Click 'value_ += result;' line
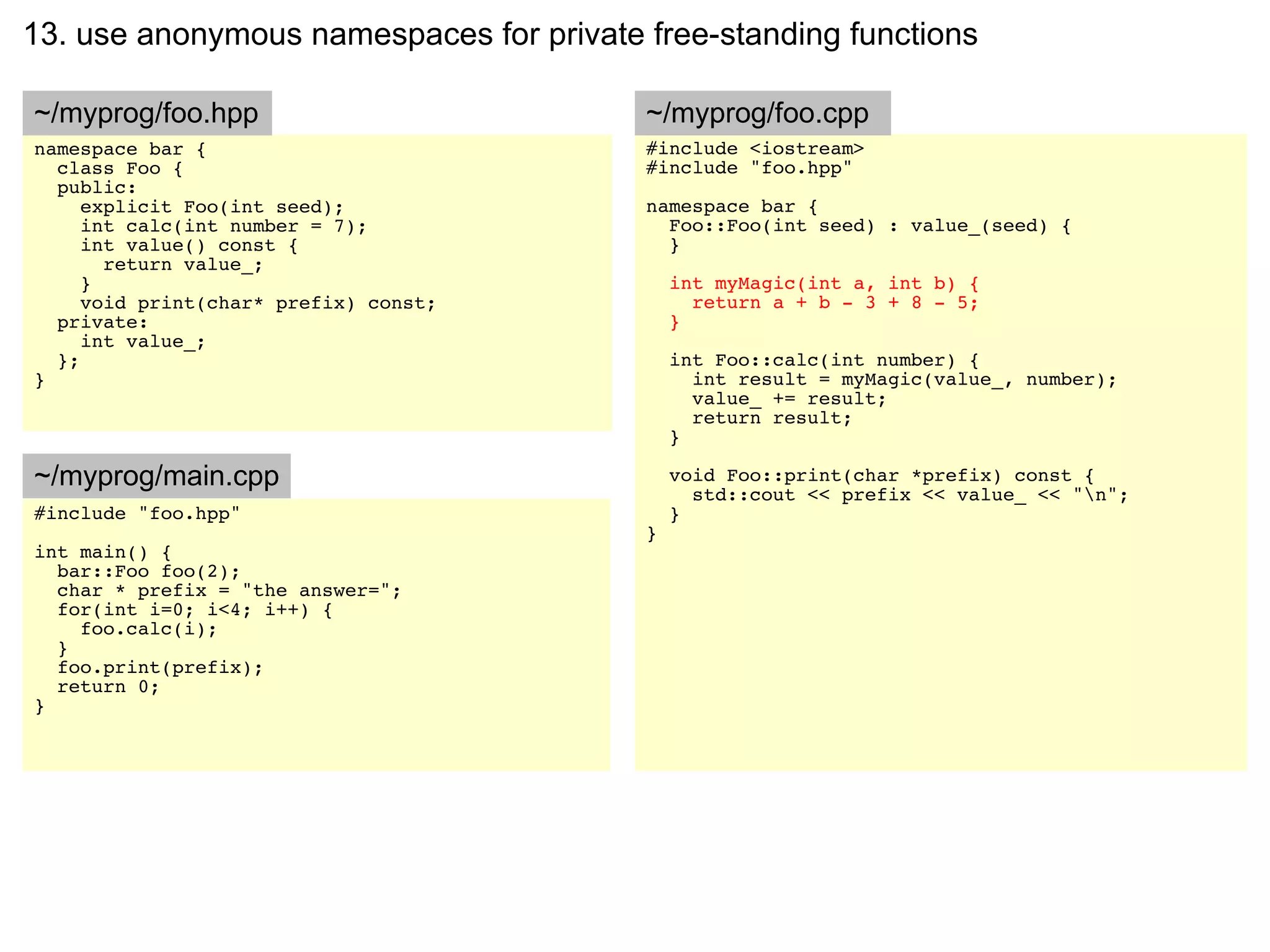The width and height of the screenshot is (1270, 952). (x=789, y=399)
